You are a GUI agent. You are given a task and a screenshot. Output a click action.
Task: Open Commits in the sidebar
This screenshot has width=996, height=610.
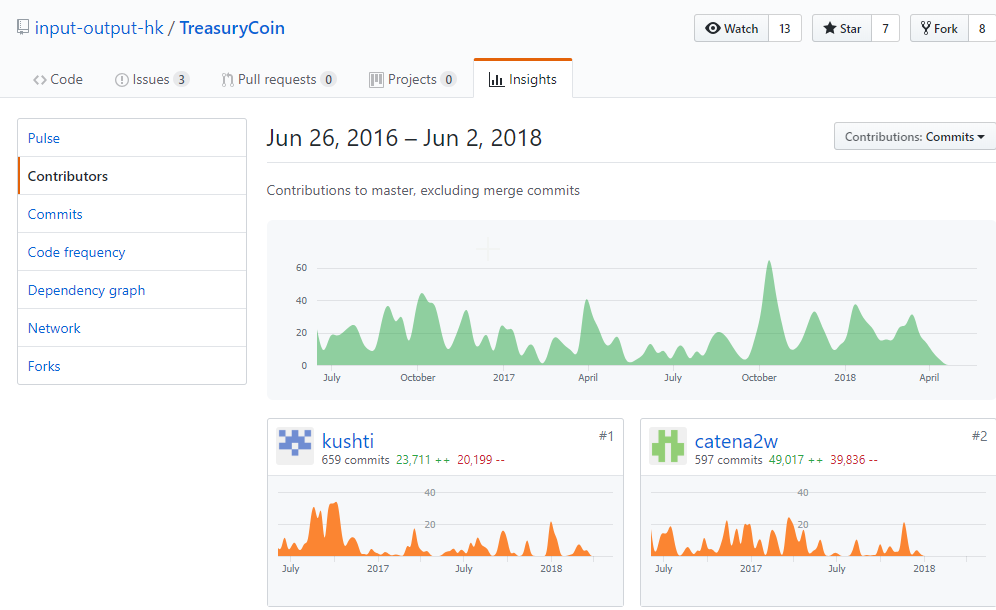click(132, 214)
